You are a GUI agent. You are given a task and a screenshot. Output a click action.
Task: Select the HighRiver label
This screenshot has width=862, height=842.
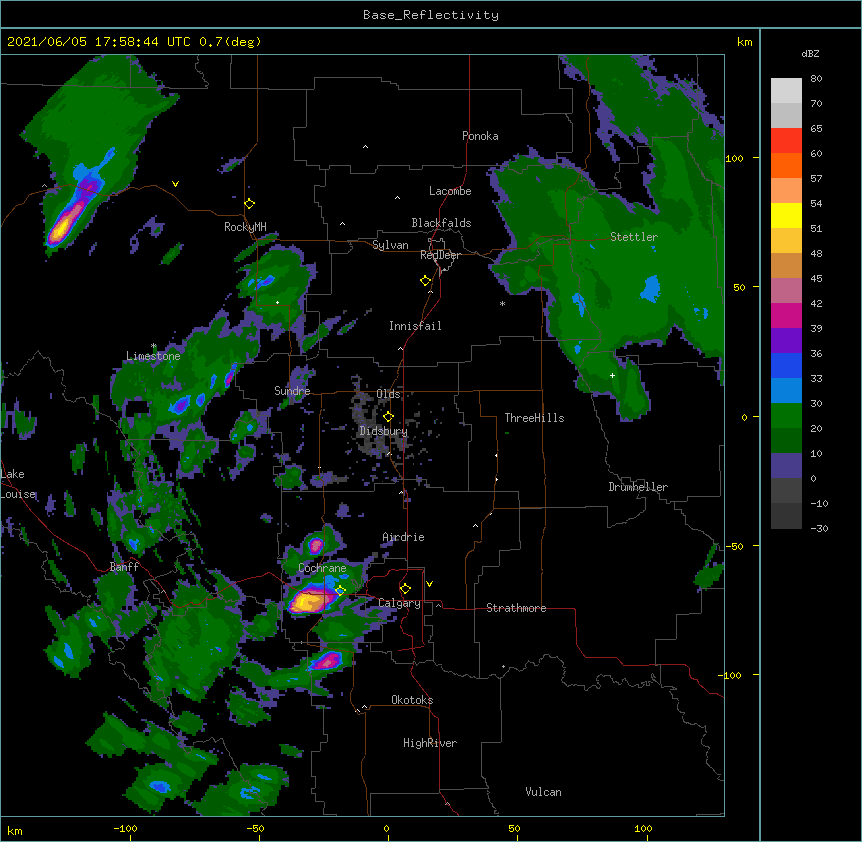(x=430, y=743)
